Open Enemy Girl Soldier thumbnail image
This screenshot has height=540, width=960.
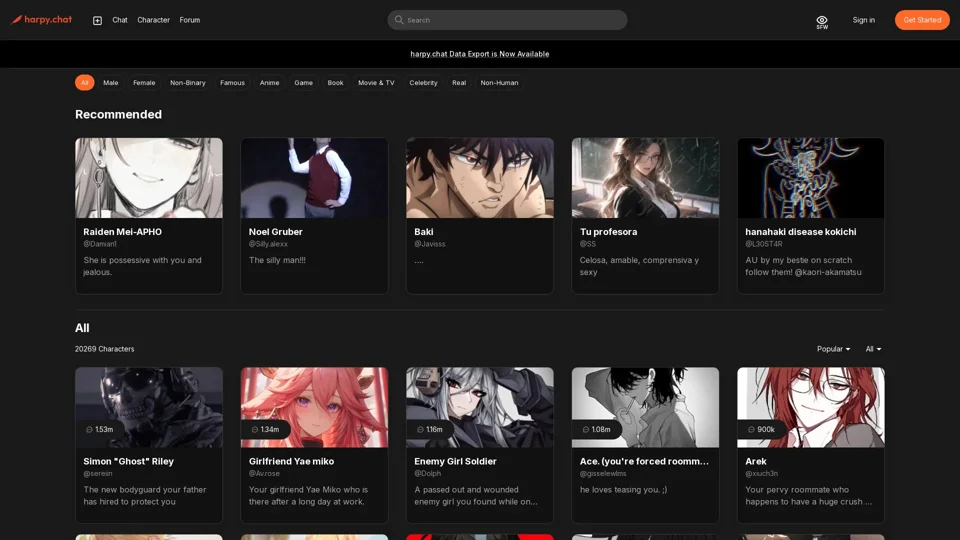click(480, 407)
